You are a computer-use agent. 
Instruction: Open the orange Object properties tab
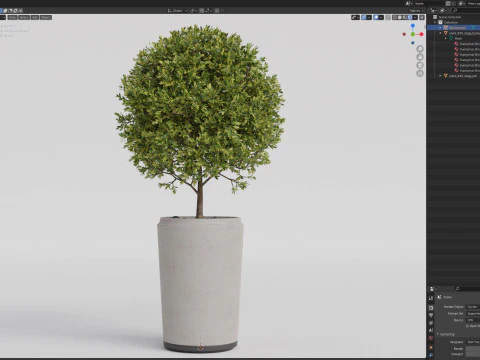click(431, 347)
